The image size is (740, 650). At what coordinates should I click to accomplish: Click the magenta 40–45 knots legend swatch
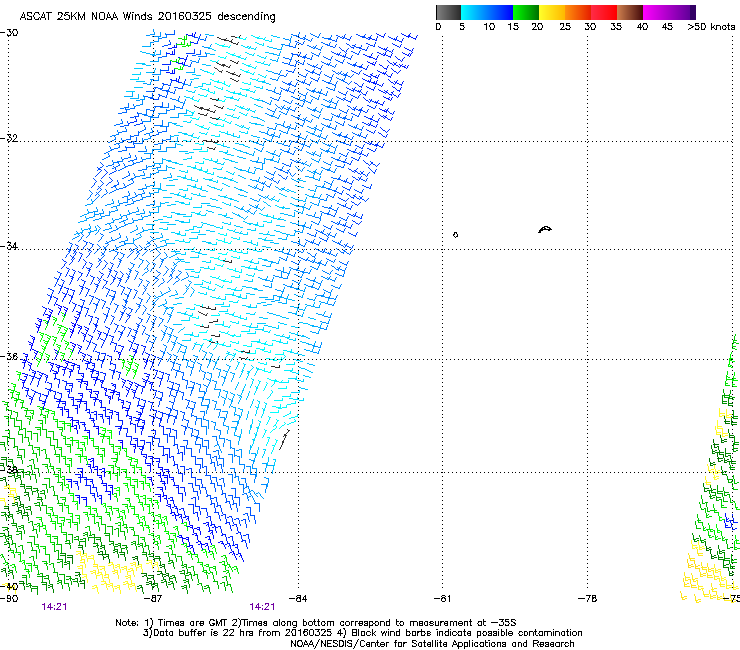click(x=656, y=12)
